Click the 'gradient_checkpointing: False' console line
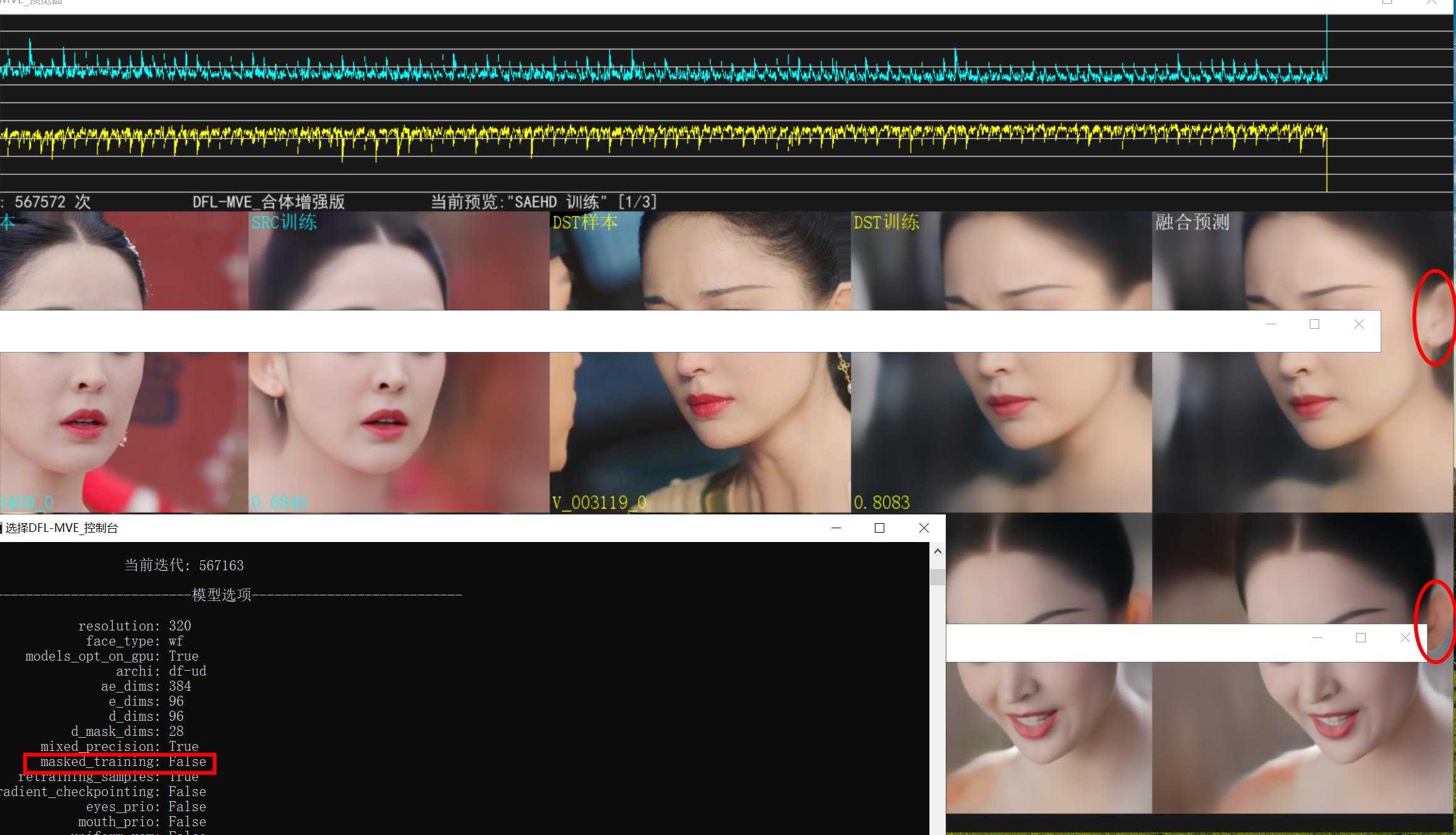The image size is (1456, 835). pos(103,792)
